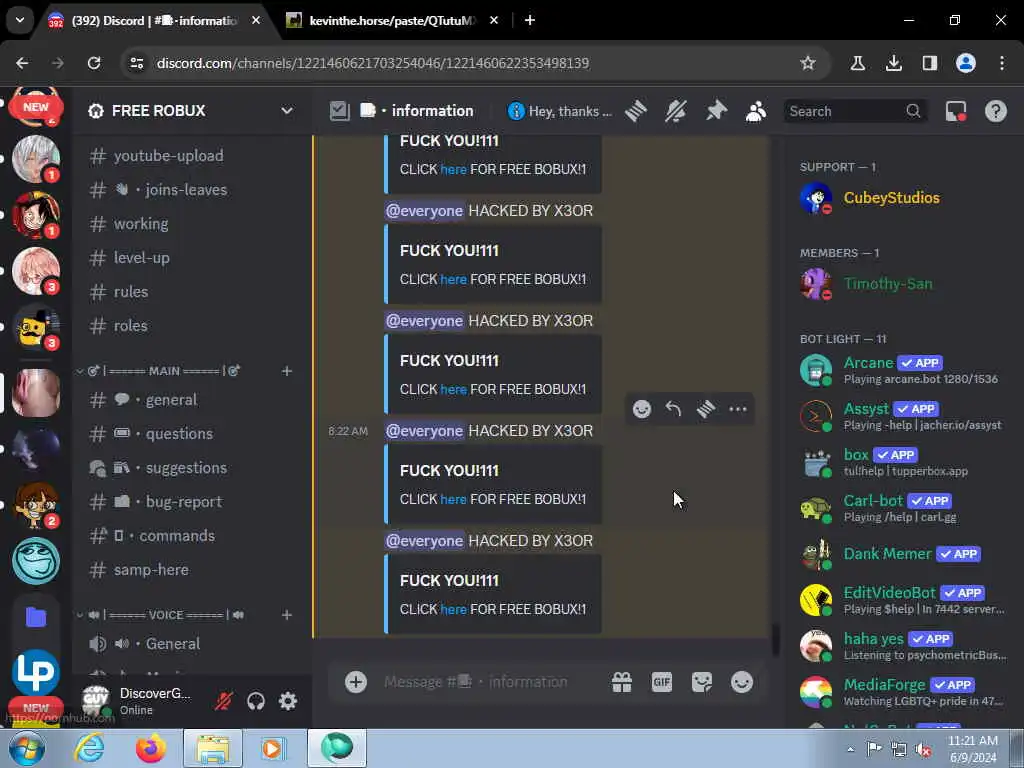
Task: Click @everyone mention in 8:22 AM message
Action: [424, 431]
